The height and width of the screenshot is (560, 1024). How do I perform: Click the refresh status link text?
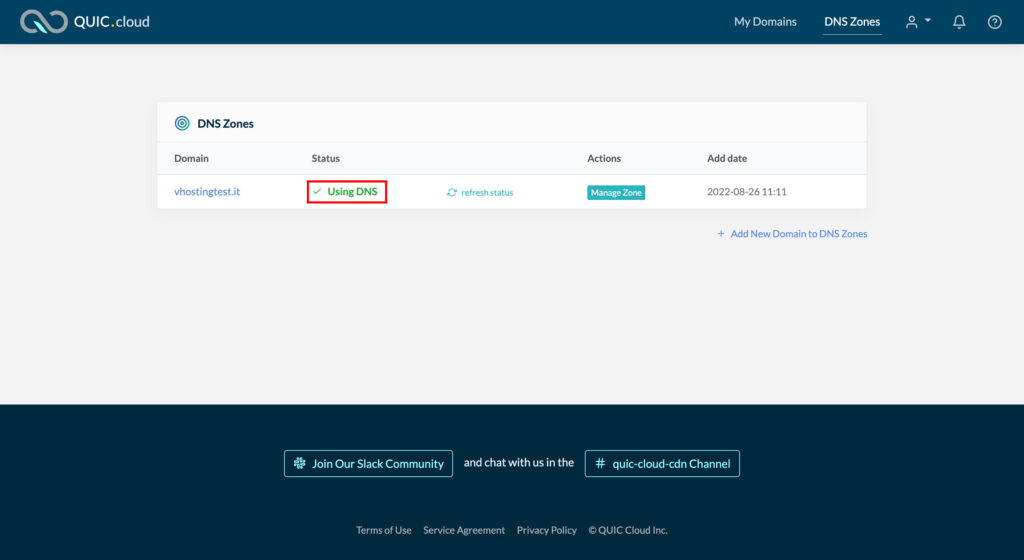[x=487, y=193]
